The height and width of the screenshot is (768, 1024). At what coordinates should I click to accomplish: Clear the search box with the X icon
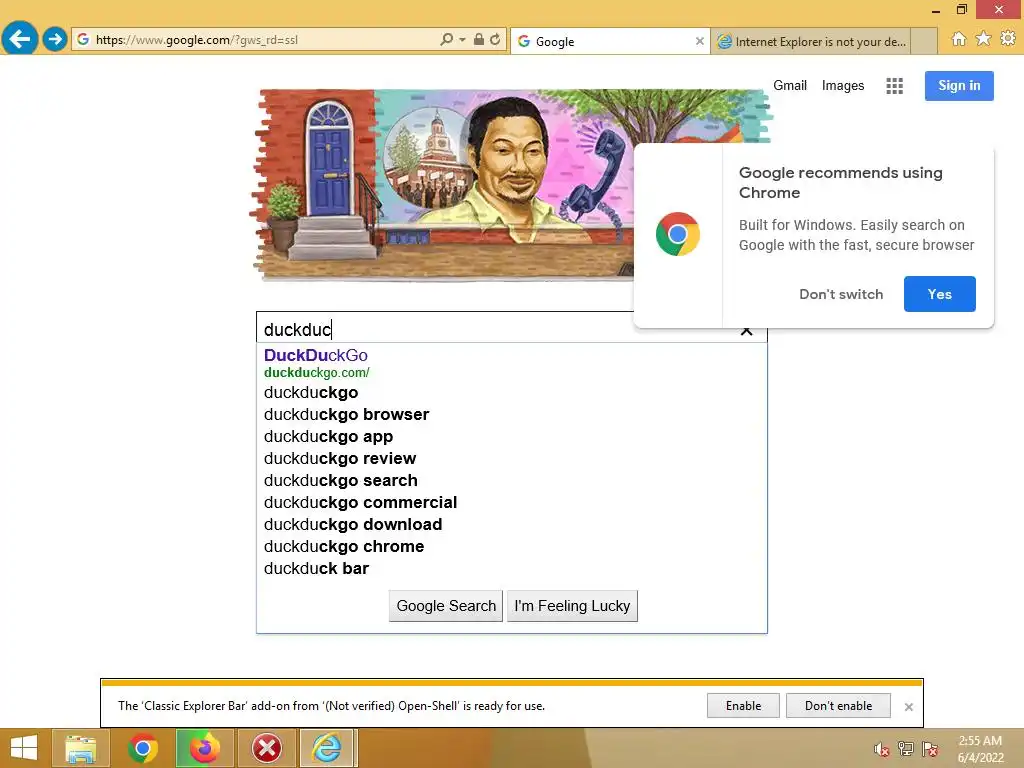click(x=746, y=332)
